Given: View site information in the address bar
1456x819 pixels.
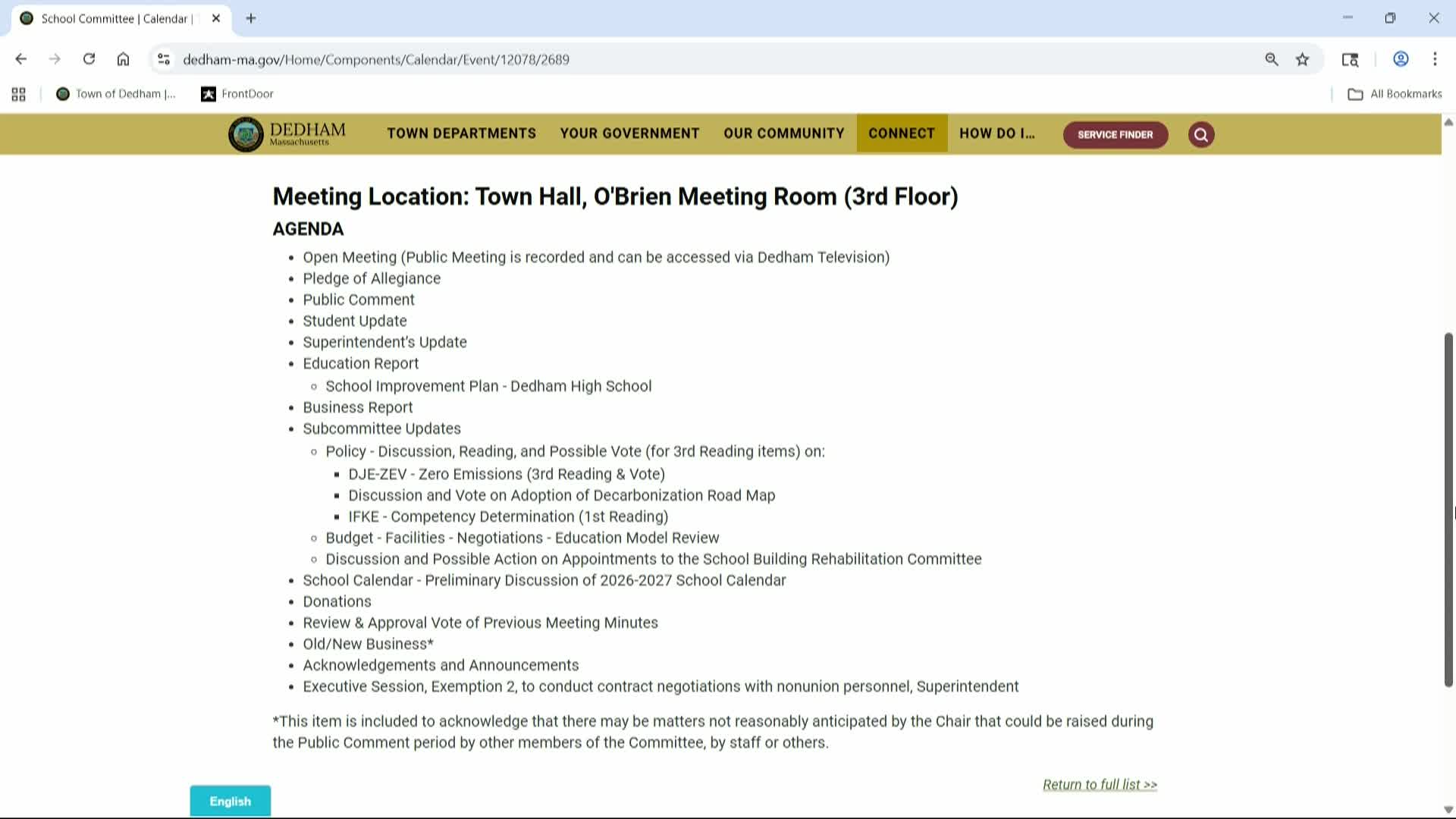Looking at the screenshot, I should tap(164, 58).
